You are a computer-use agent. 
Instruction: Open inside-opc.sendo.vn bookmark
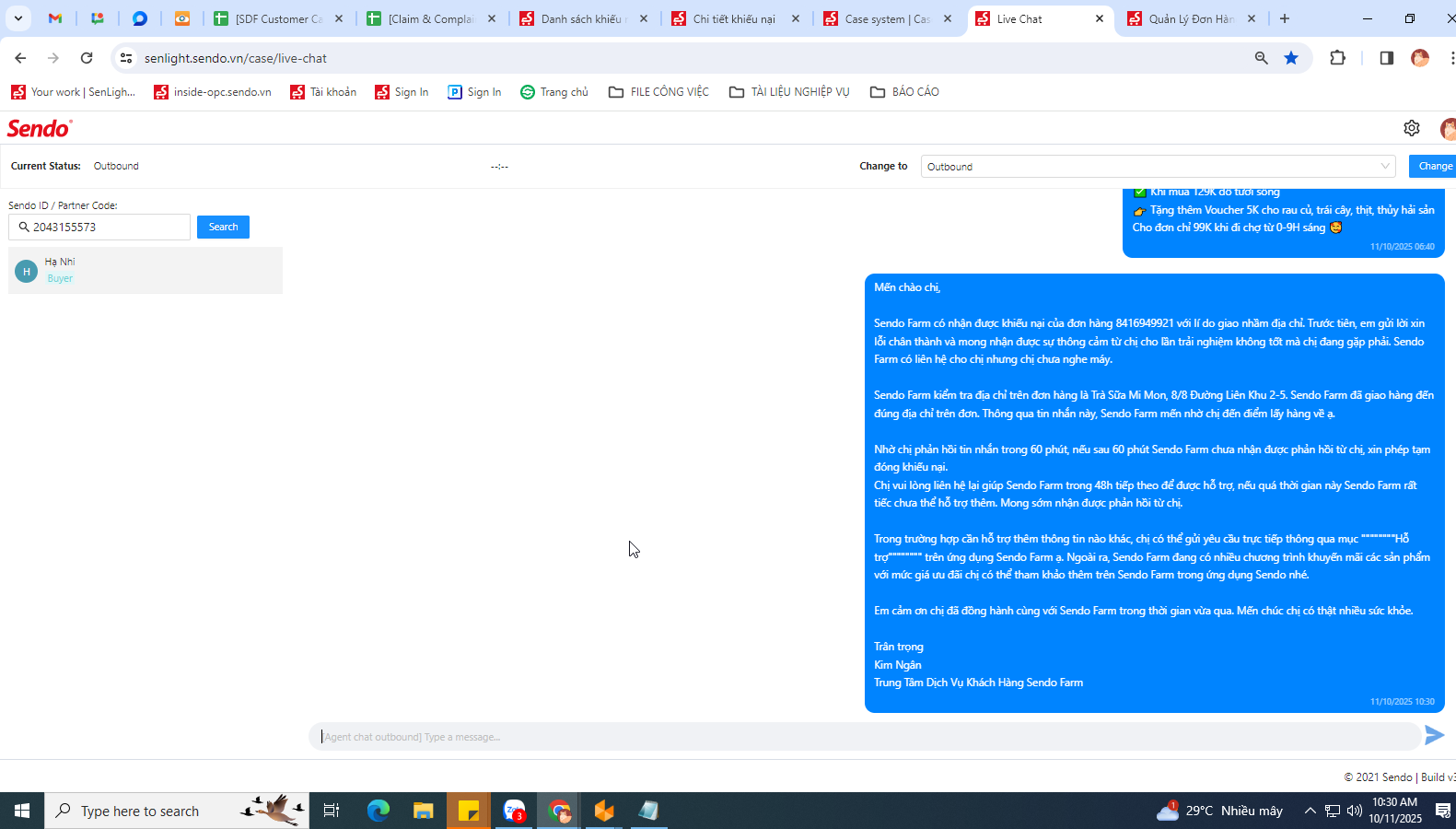tap(213, 92)
